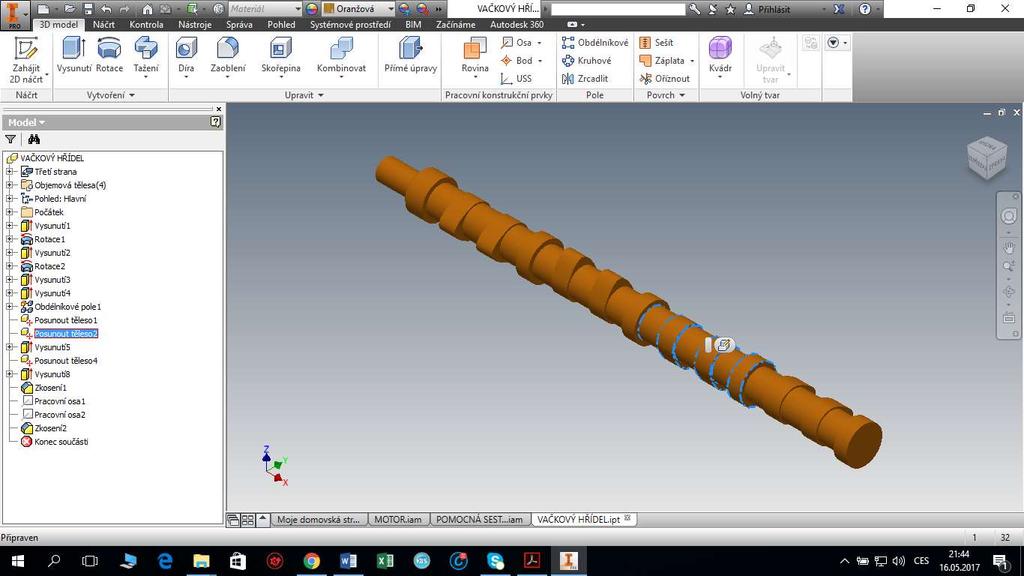The image size is (1024, 576).
Task: Open the Windows Start menu
Action: (x=18, y=560)
